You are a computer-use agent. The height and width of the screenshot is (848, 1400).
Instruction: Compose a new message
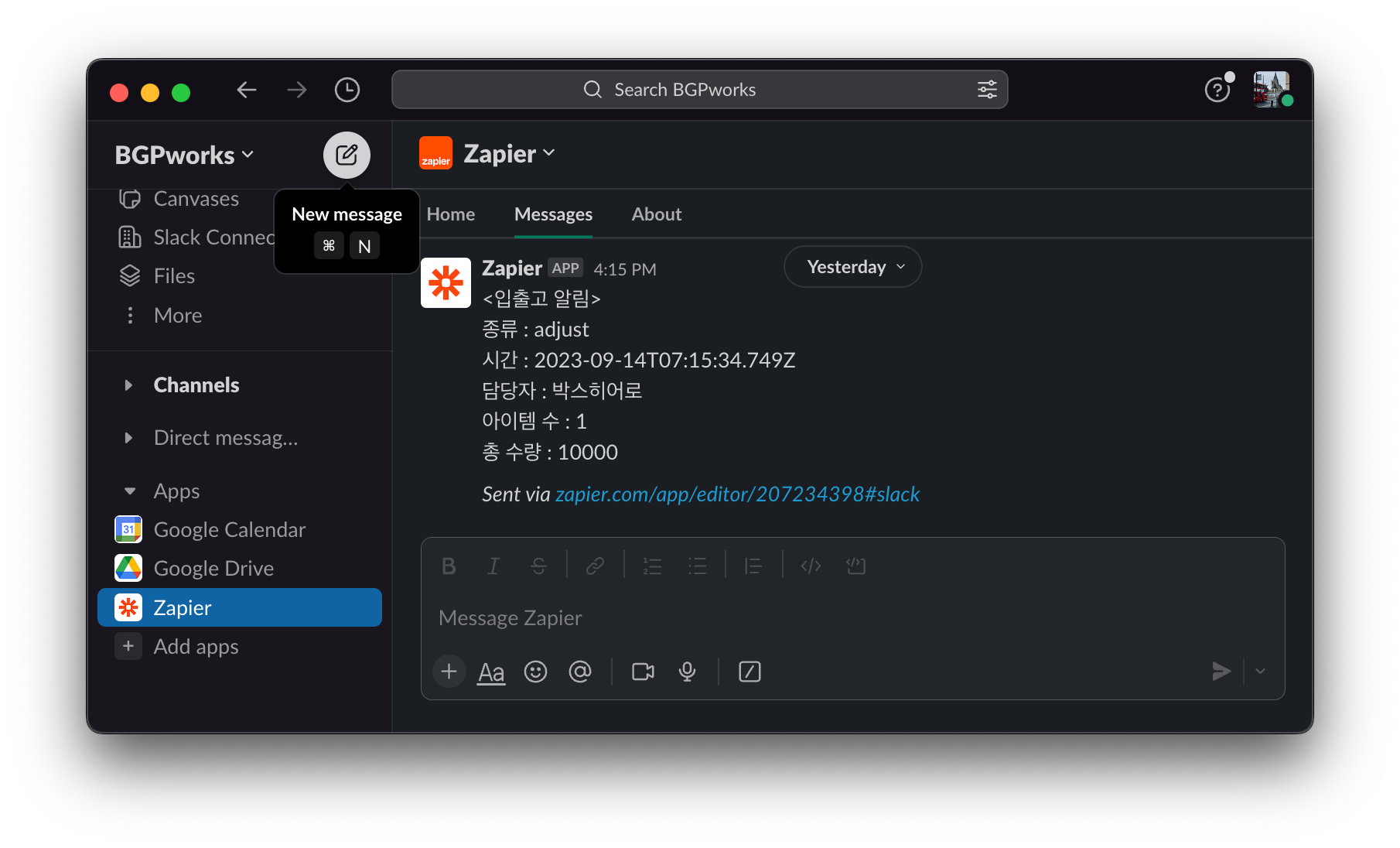pos(347,155)
